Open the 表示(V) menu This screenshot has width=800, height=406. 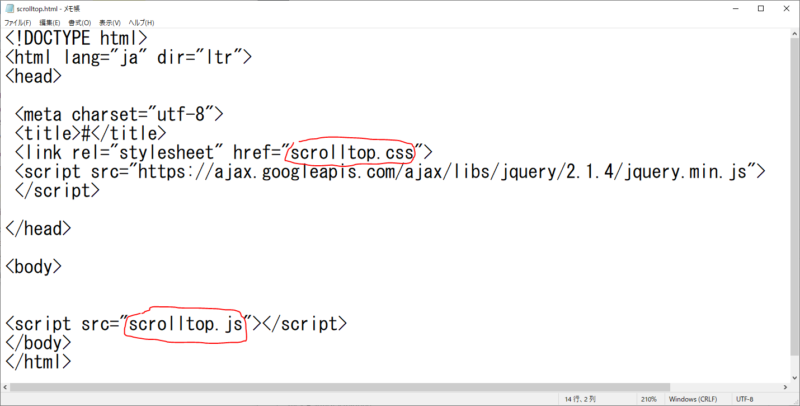tap(110, 23)
